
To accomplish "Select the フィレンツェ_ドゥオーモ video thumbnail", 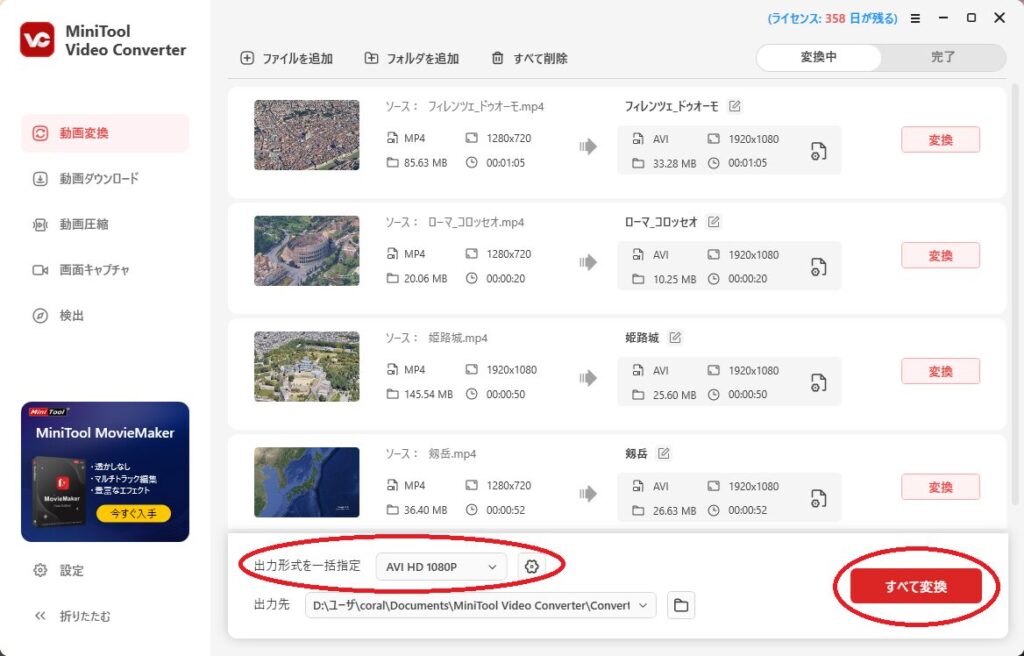I will 306,135.
